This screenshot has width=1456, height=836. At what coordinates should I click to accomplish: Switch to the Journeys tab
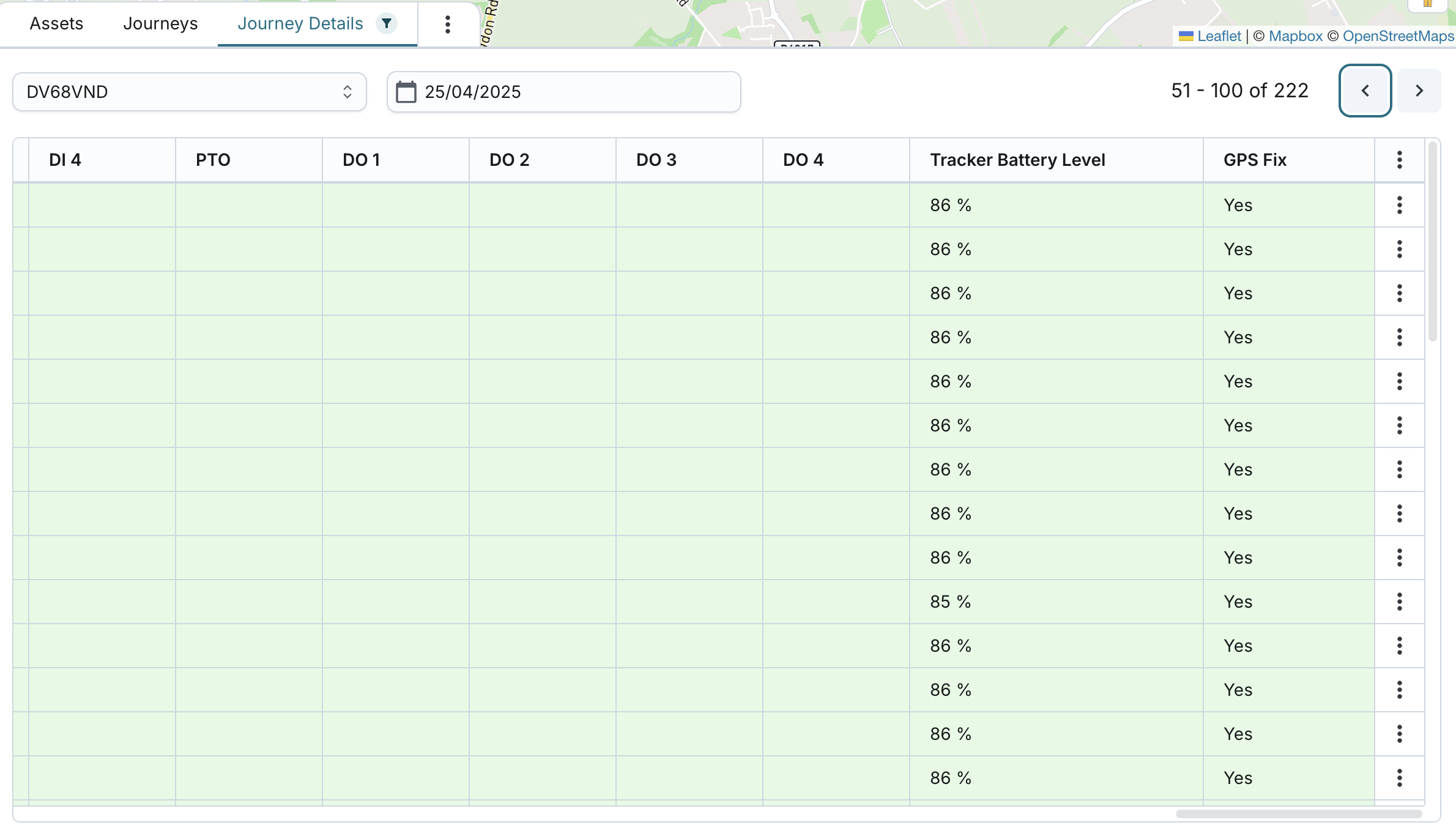coord(160,24)
